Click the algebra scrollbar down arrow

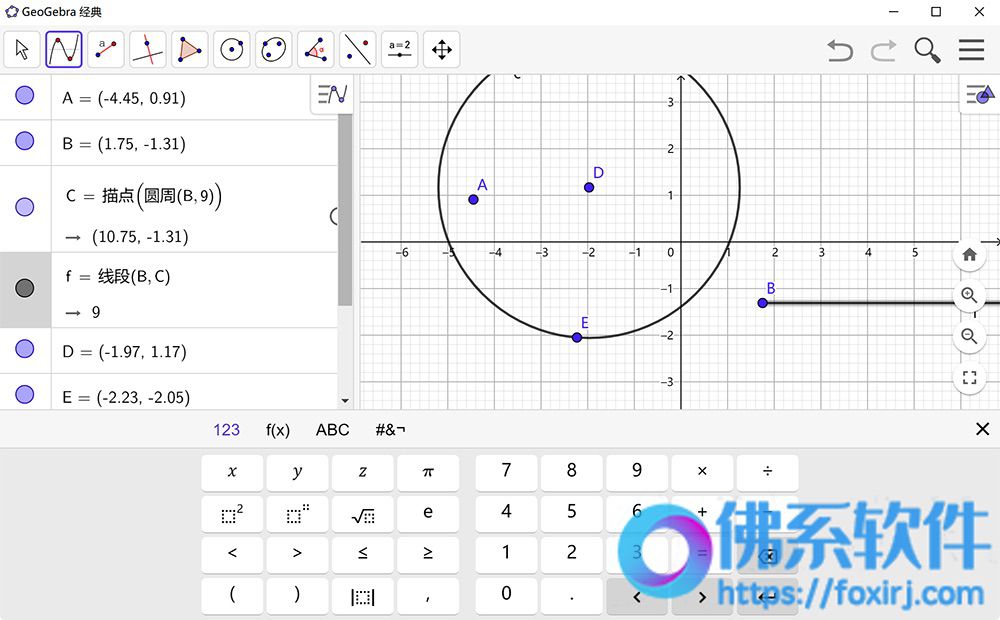pos(345,401)
